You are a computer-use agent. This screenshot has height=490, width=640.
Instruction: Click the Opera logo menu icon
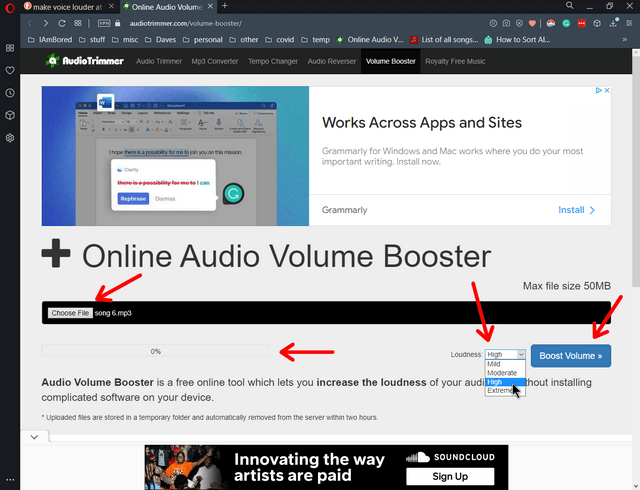10,7
